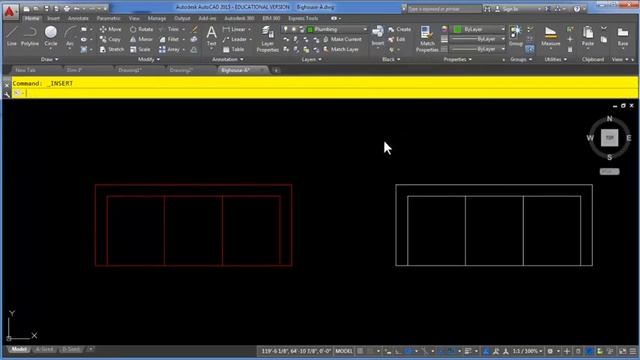Expand the Utilities panel
Image resolution: width=640 pixels, height=360 pixels.
point(556,60)
